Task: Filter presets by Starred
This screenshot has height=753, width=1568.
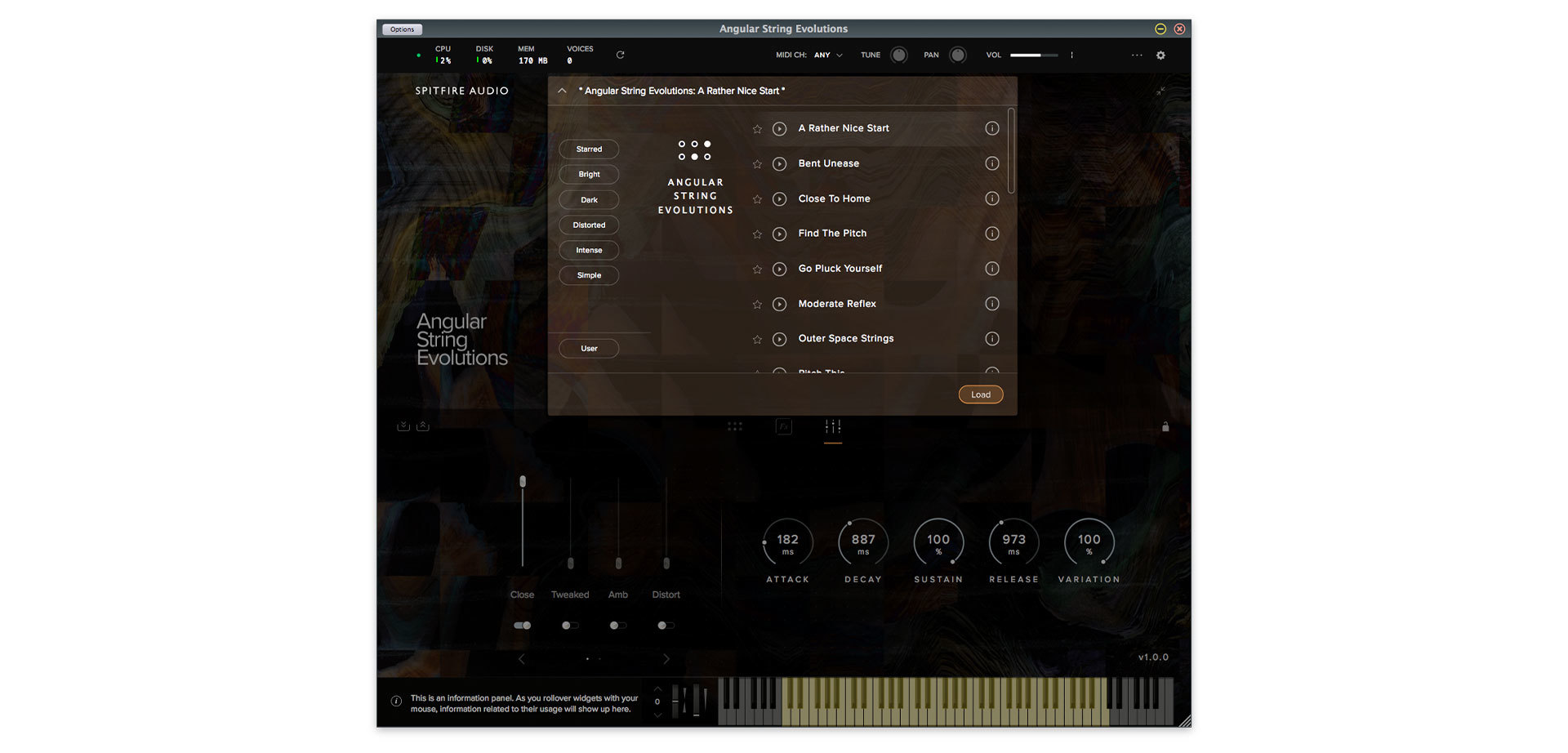Action: [x=589, y=149]
